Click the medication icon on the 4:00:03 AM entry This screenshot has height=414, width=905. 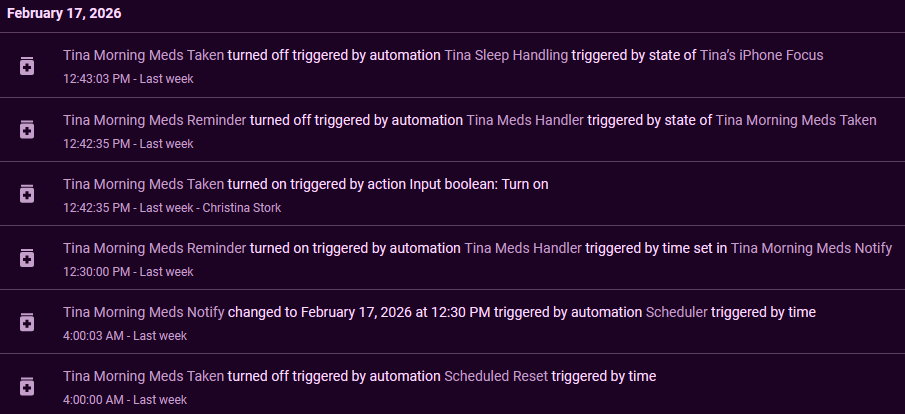coord(27,322)
